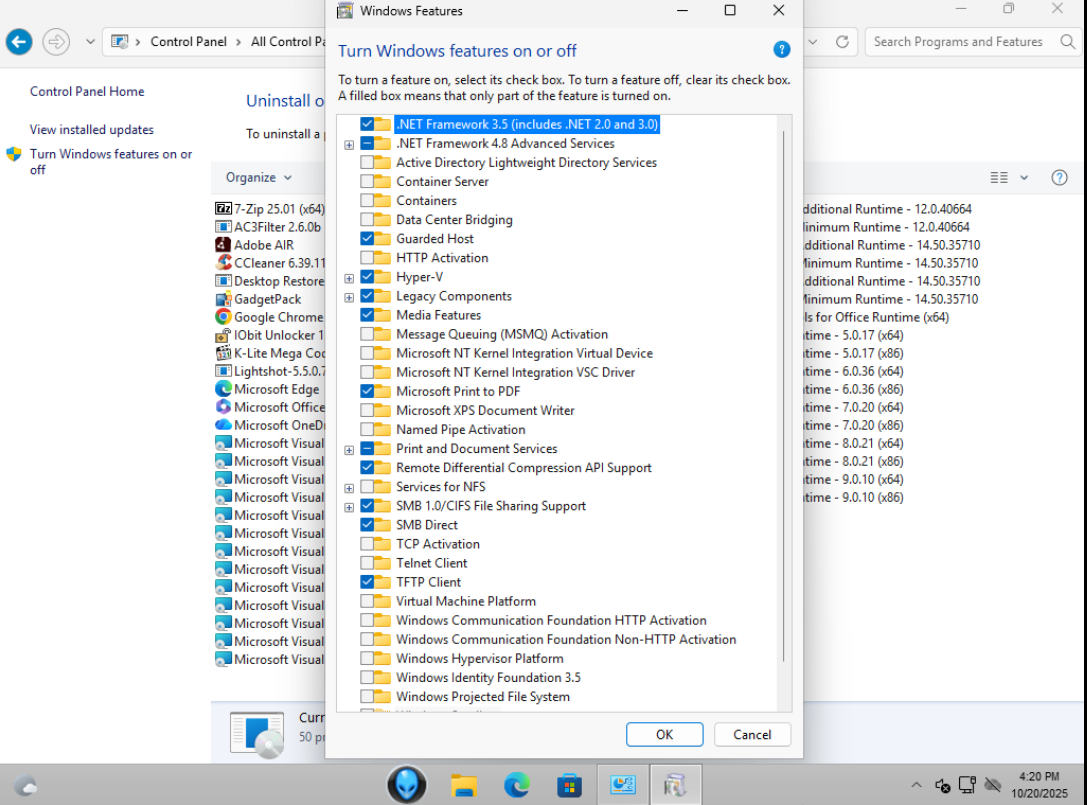Screen dimensions: 1087x805
Task: Click the All Control Panel Items breadcrumb
Action: click(x=288, y=42)
